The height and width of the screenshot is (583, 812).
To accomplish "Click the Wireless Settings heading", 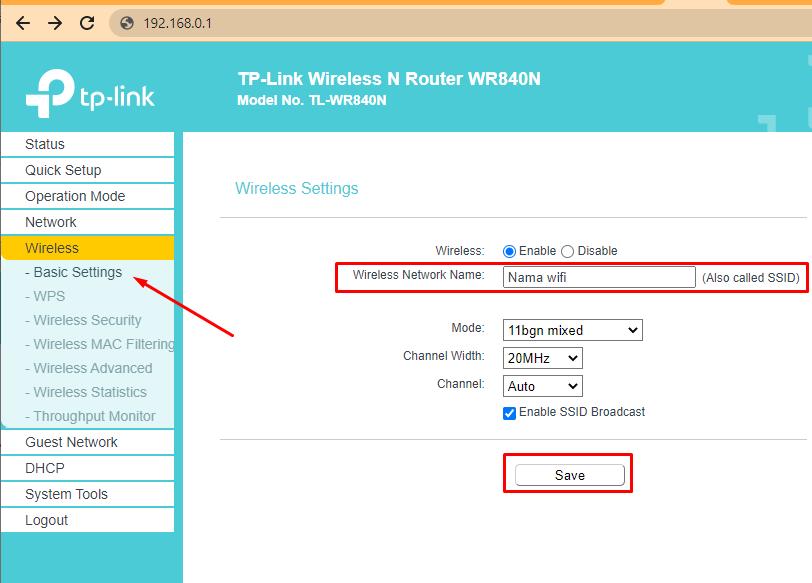I will (297, 188).
